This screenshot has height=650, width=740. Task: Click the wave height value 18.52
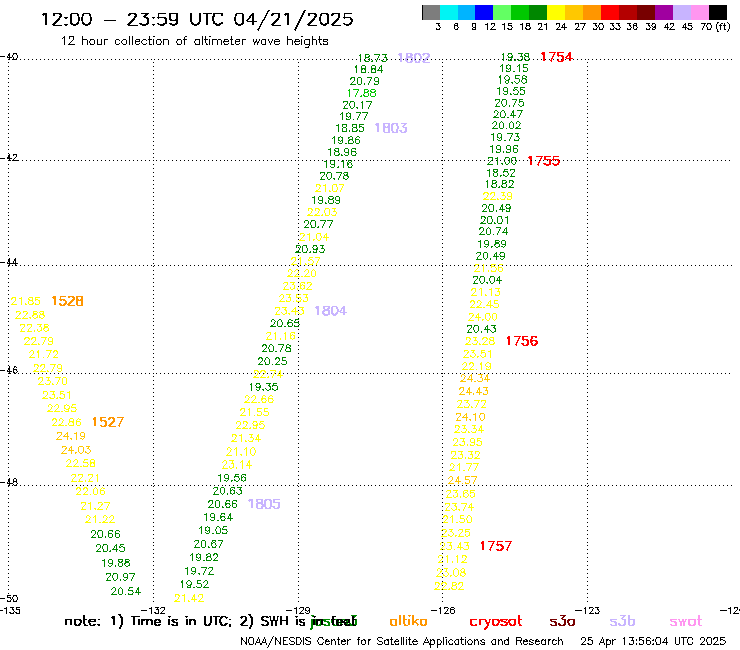point(501,173)
